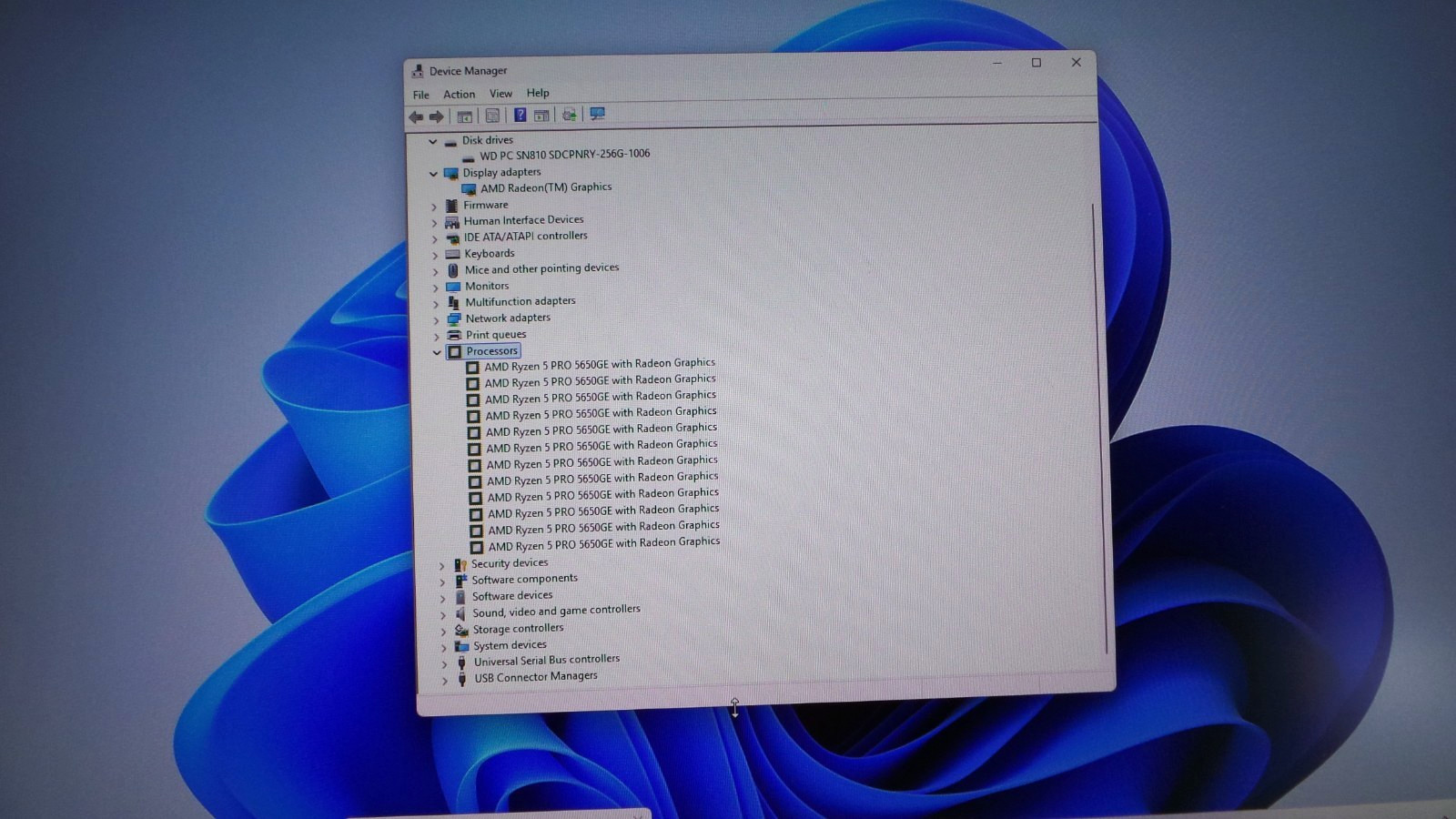Click the Display adapters monitor icon

pos(451,174)
